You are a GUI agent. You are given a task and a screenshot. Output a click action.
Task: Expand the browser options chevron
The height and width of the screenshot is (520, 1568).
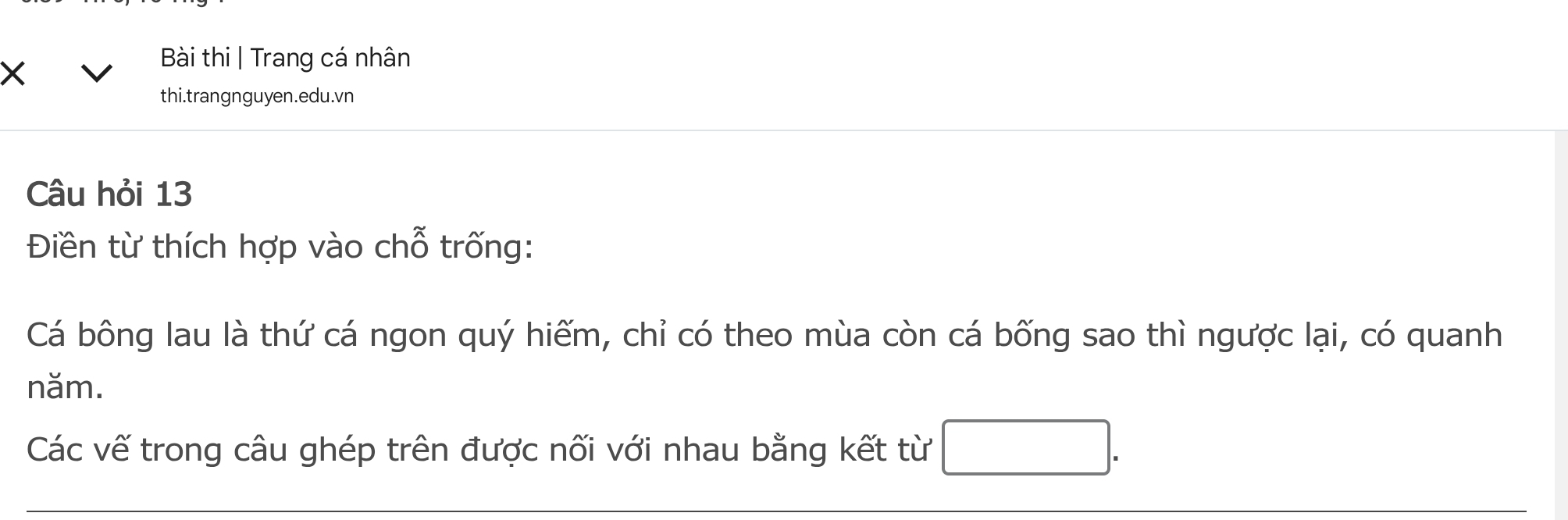pyautogui.click(x=97, y=74)
